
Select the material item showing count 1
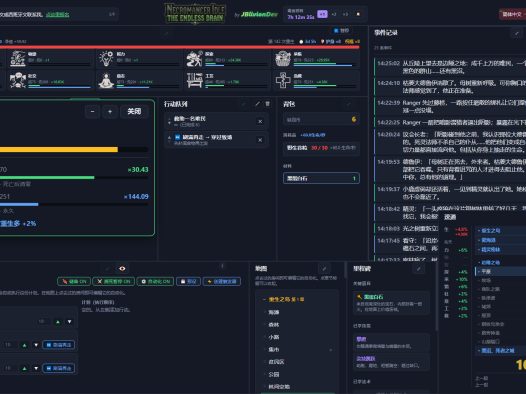321,178
